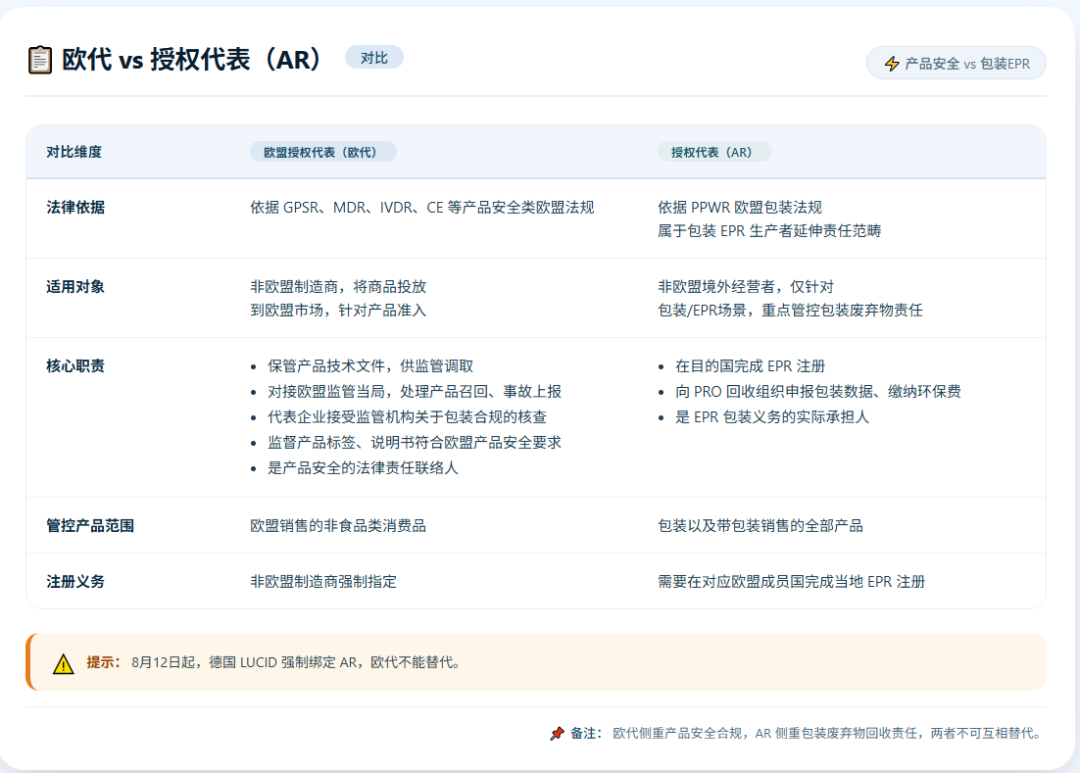The width and height of the screenshot is (1080, 773).
Task: Click the bullet 监督产品标签、说明书符合欧盟产品安全要求
Action: click(415, 442)
